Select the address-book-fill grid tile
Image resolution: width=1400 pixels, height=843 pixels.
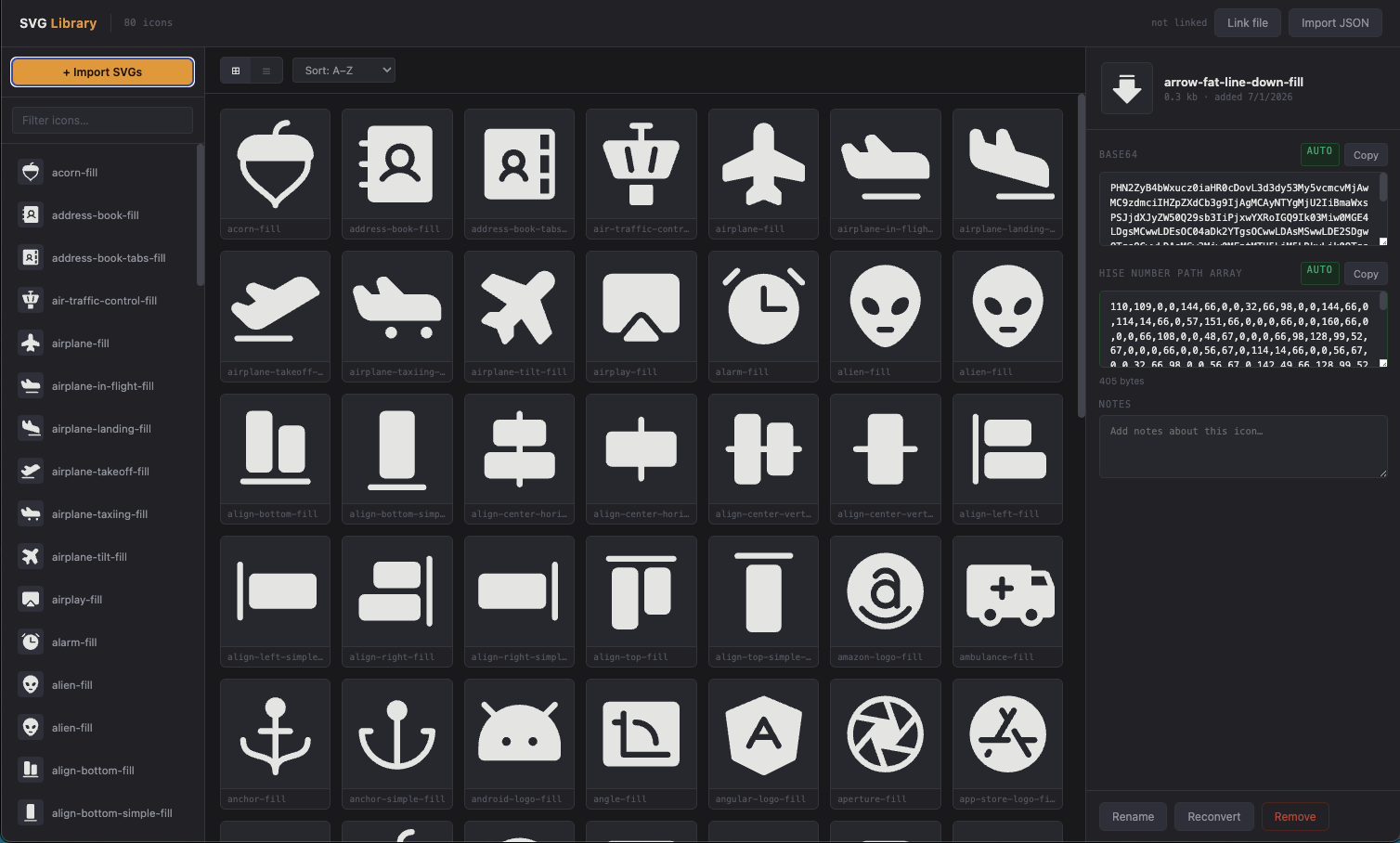396,174
